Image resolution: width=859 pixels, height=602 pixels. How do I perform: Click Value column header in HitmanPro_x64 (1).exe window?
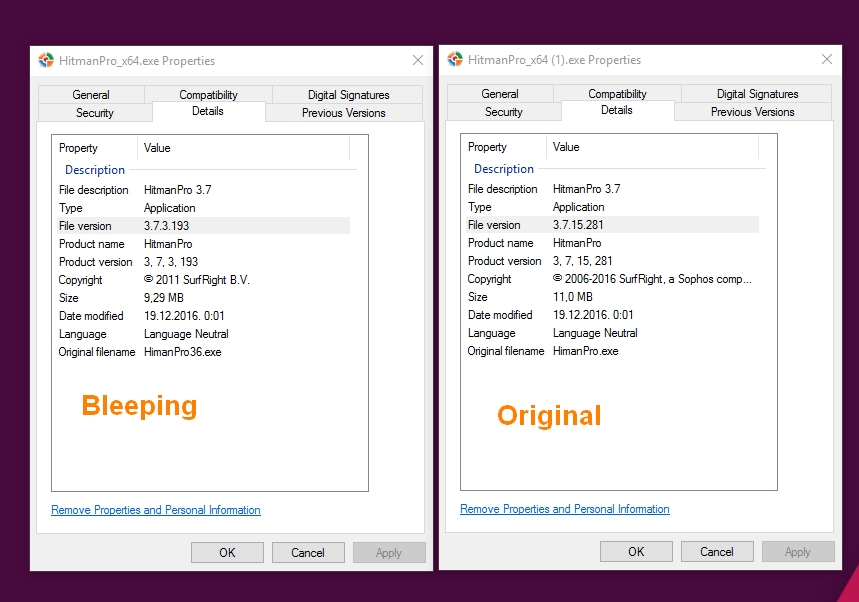652,147
